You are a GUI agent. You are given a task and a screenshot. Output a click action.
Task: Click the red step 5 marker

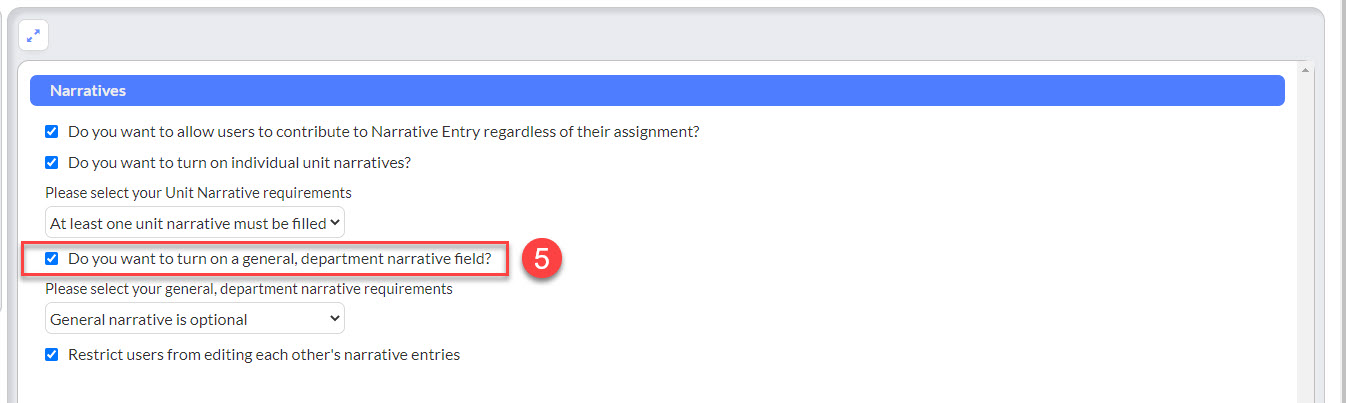(541, 259)
